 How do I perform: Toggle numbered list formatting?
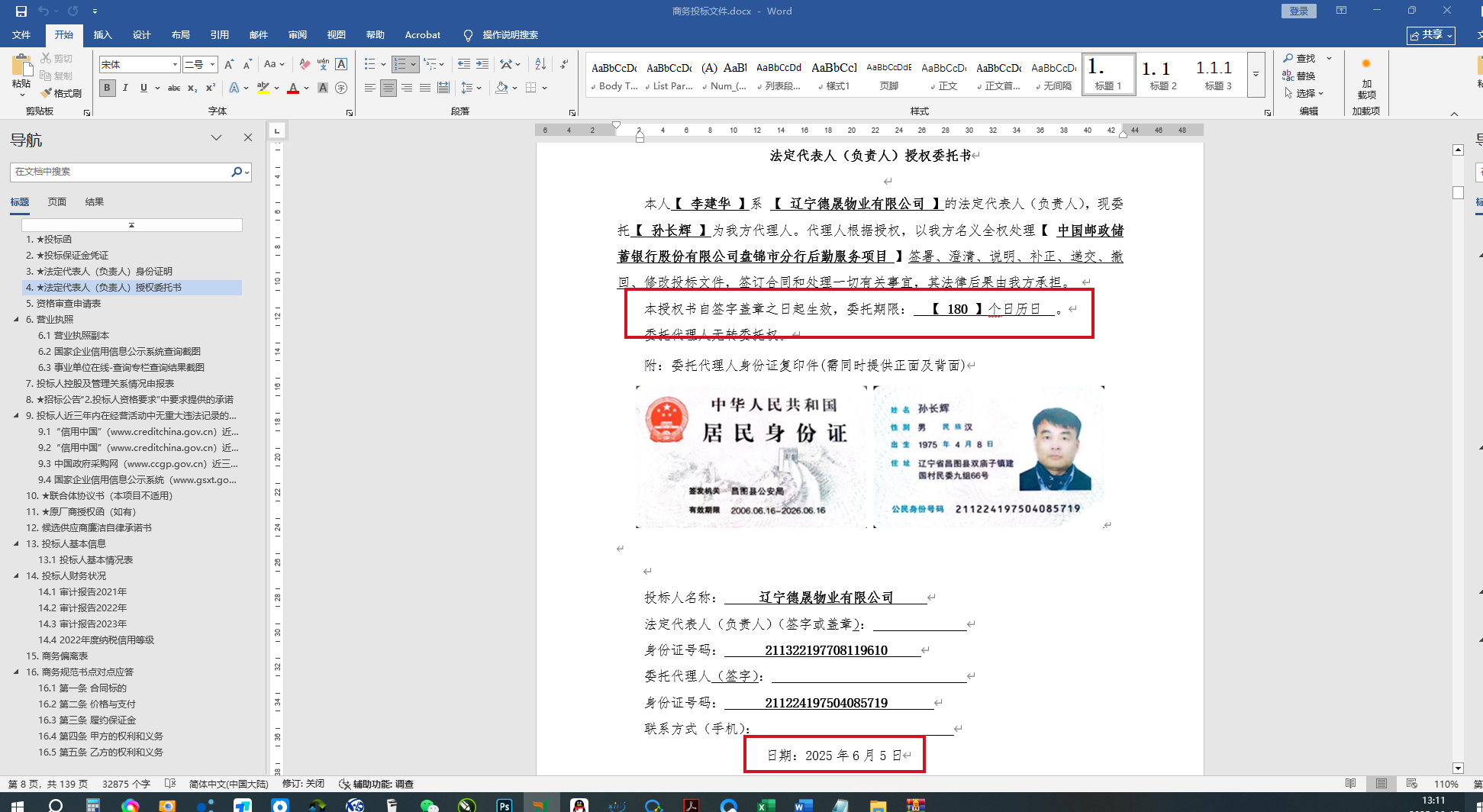pos(400,65)
